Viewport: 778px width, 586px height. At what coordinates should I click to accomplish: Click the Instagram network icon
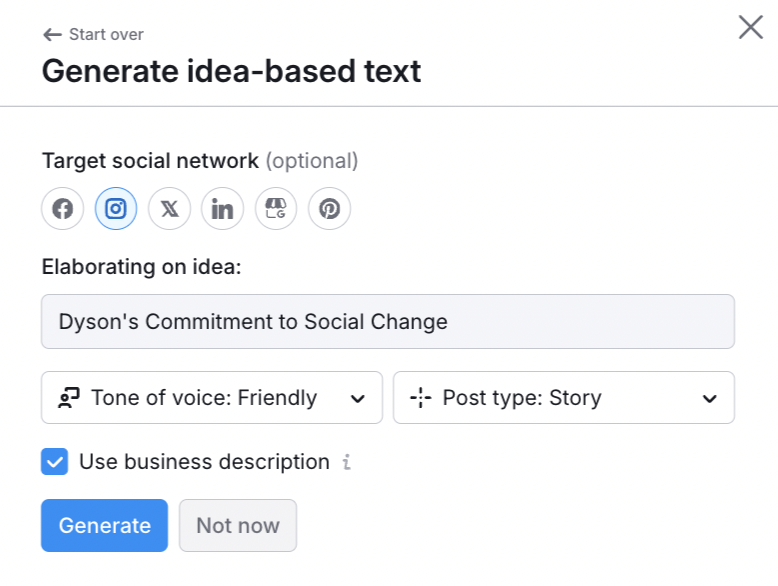(116, 209)
